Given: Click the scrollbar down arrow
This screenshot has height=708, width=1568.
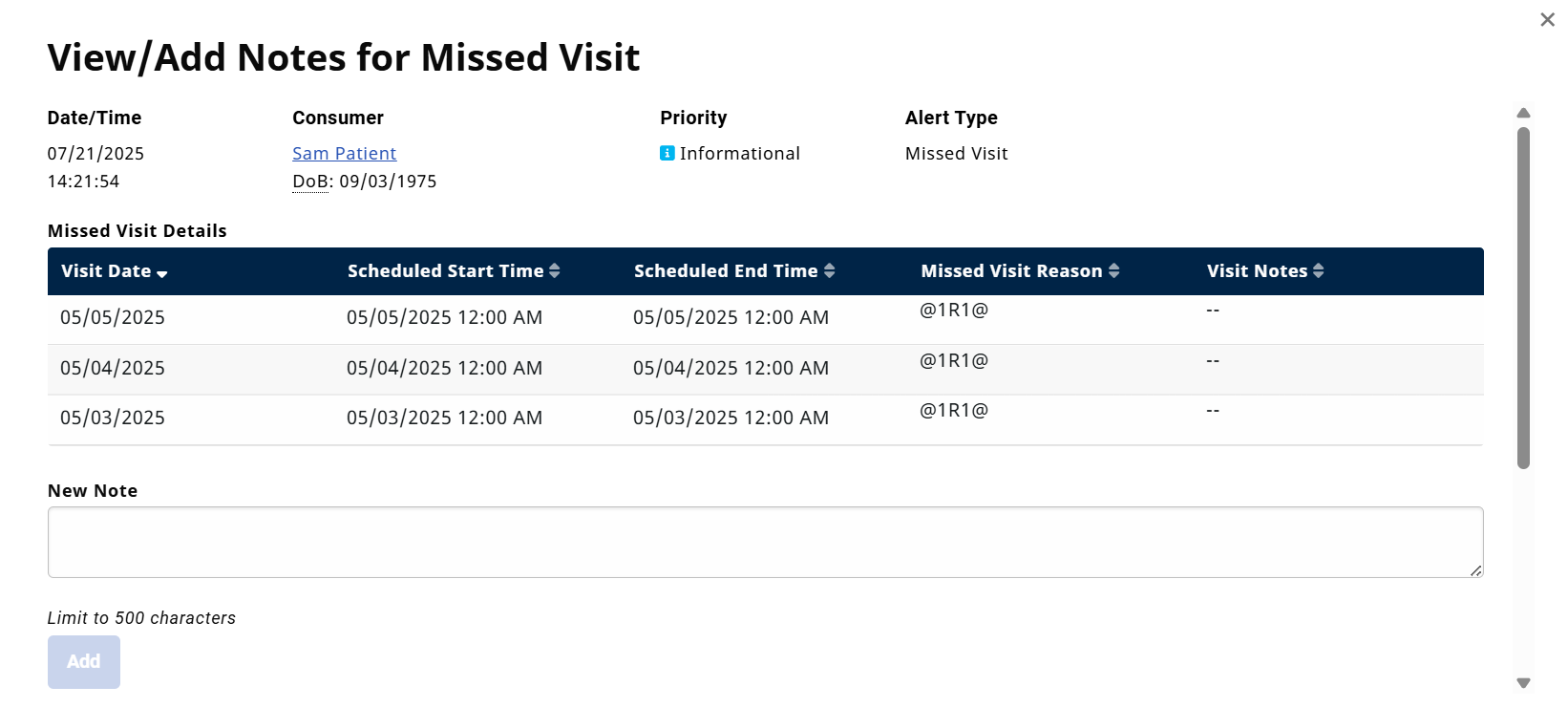Looking at the screenshot, I should [1524, 683].
